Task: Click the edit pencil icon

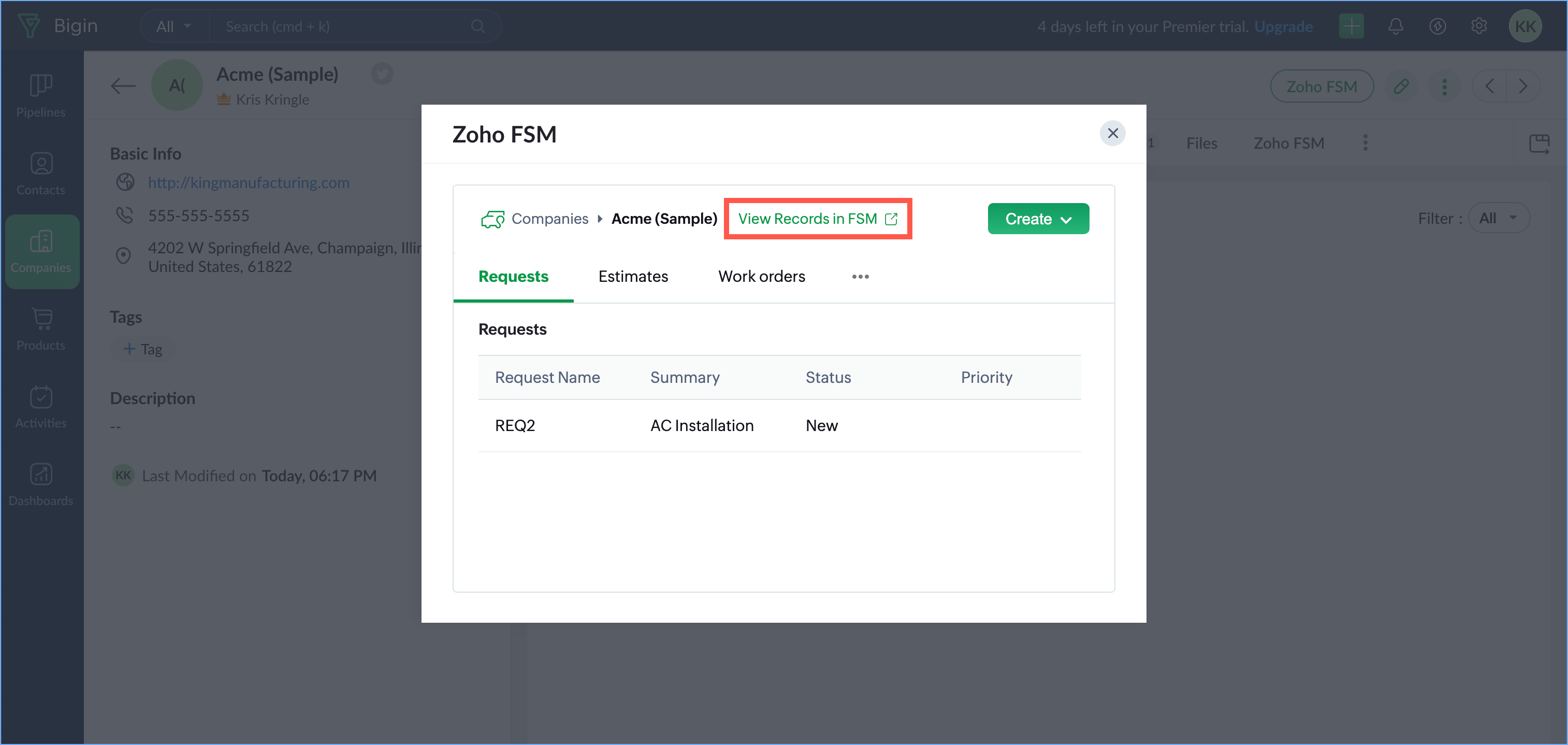Action: 1401,86
